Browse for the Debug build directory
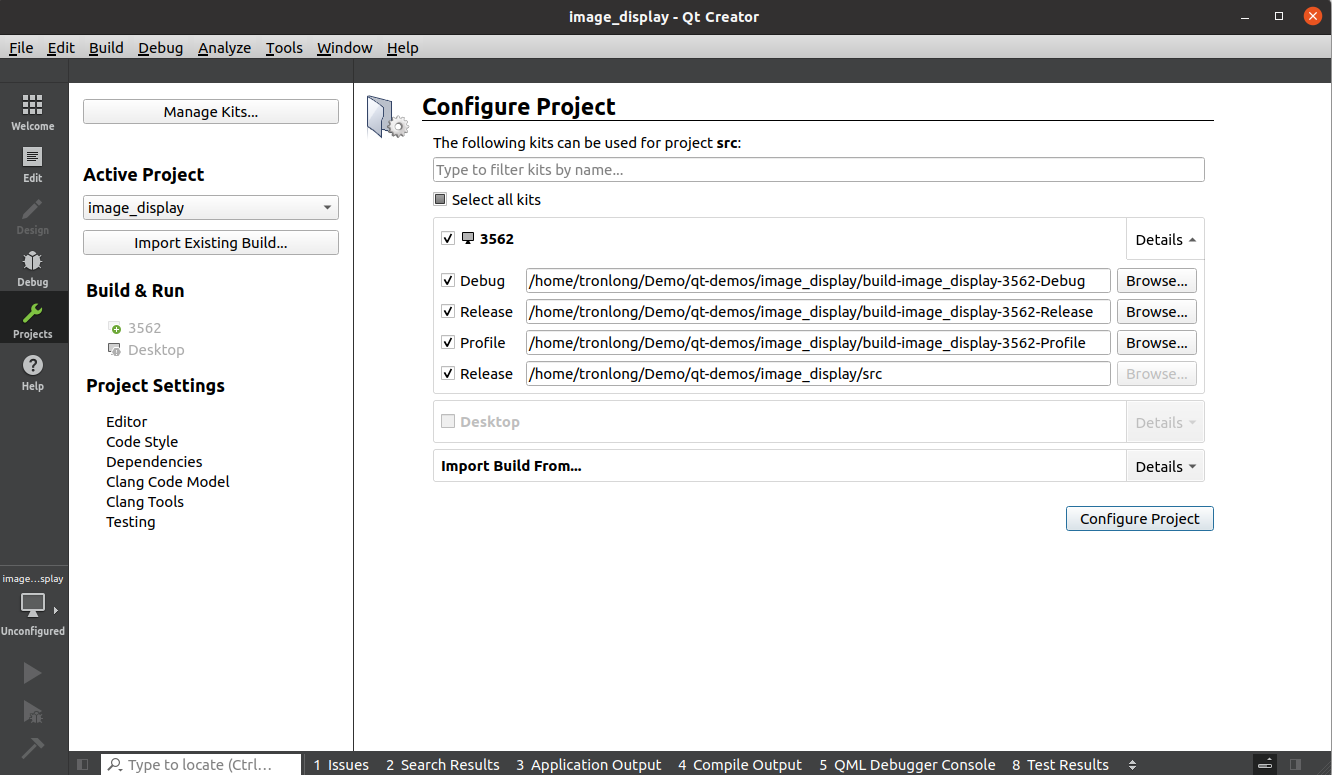This screenshot has height=775, width=1332. click(1157, 281)
